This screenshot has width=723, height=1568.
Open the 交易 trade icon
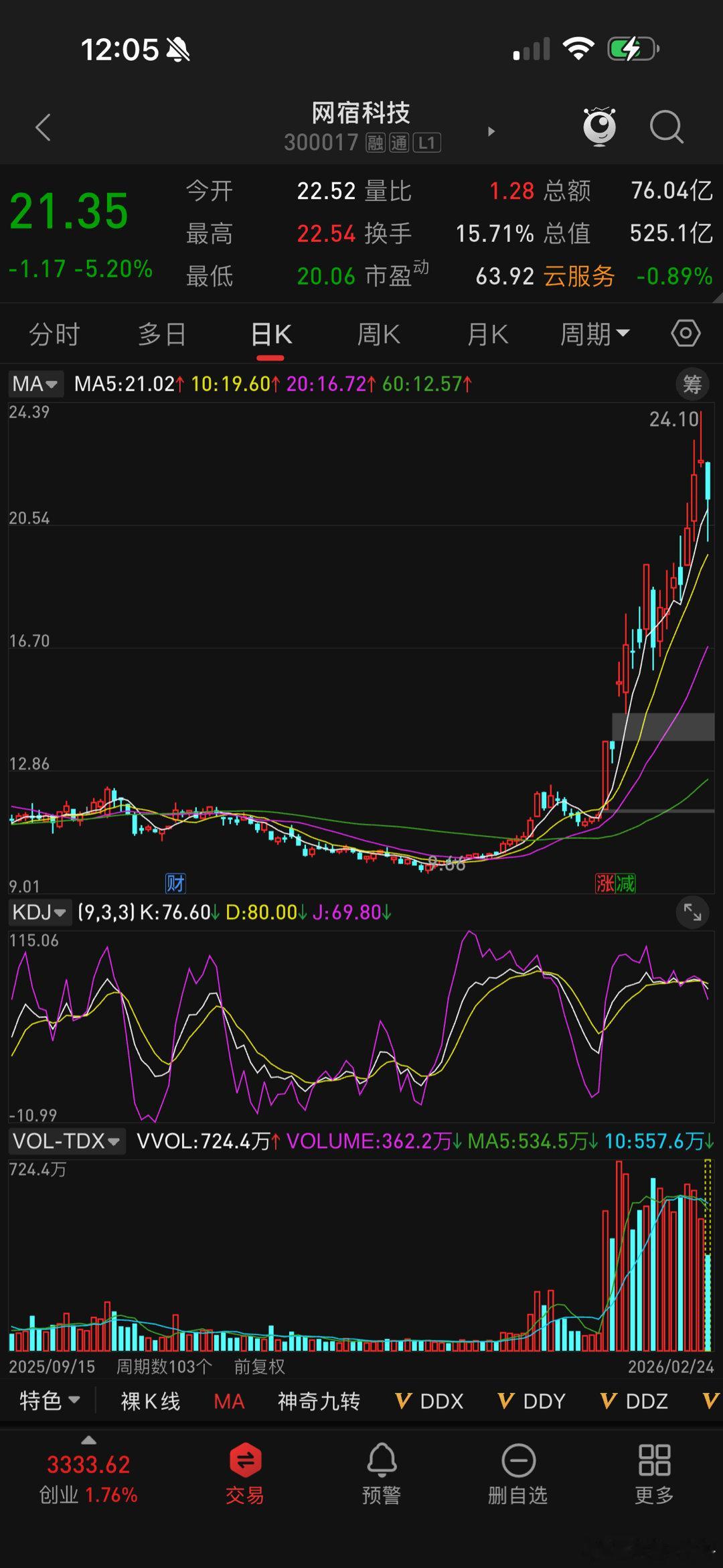[245, 1474]
